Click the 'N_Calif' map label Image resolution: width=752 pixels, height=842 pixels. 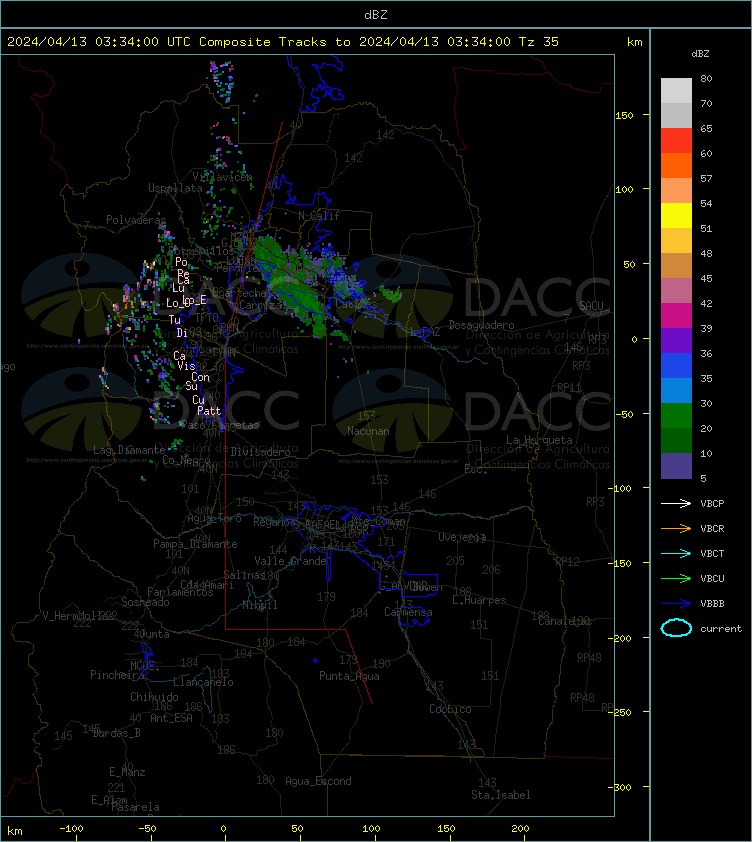(319, 216)
